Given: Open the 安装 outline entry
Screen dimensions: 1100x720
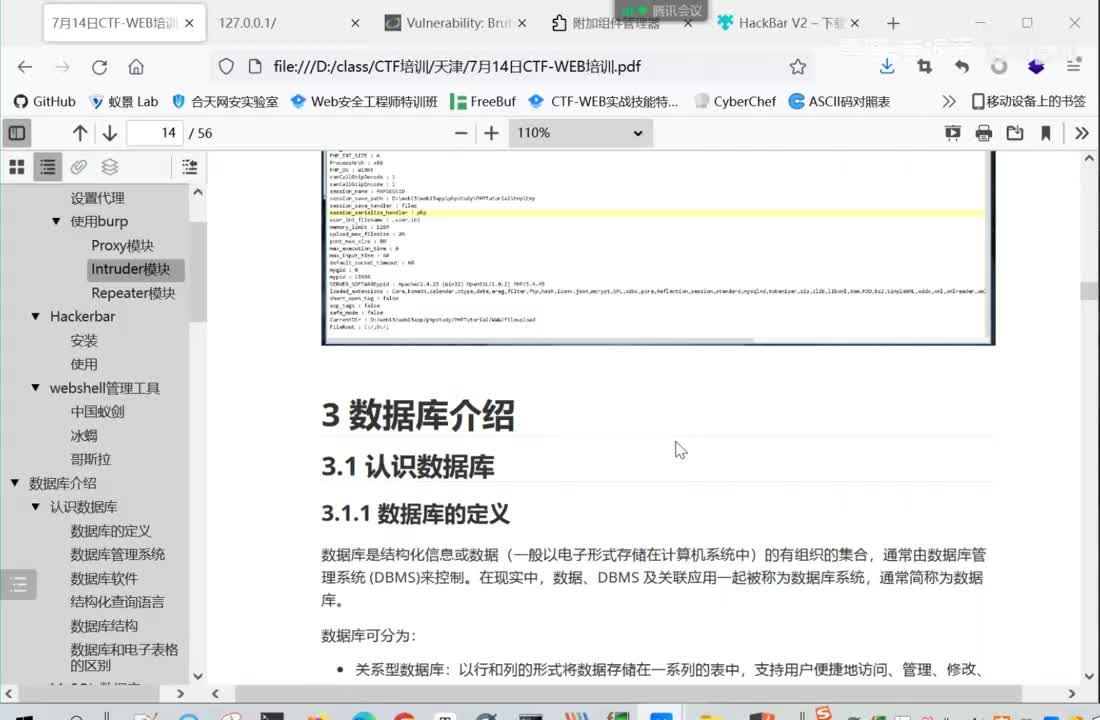Looking at the screenshot, I should 84,340.
